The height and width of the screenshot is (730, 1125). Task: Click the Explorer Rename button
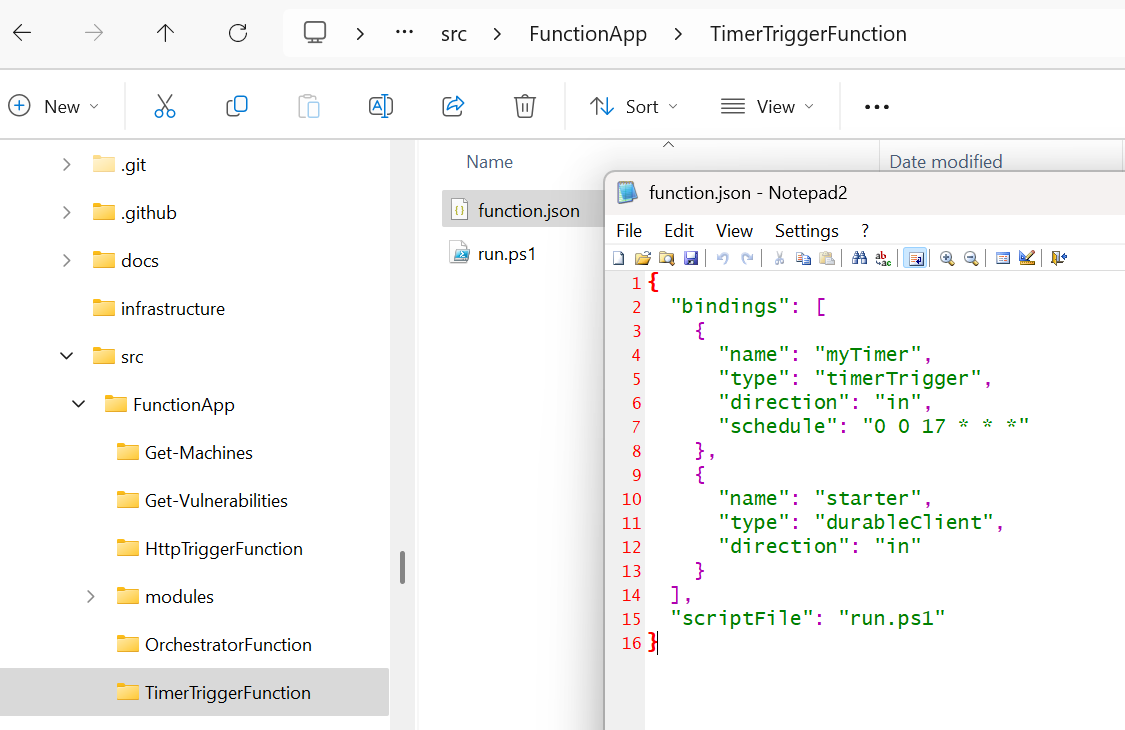380,106
